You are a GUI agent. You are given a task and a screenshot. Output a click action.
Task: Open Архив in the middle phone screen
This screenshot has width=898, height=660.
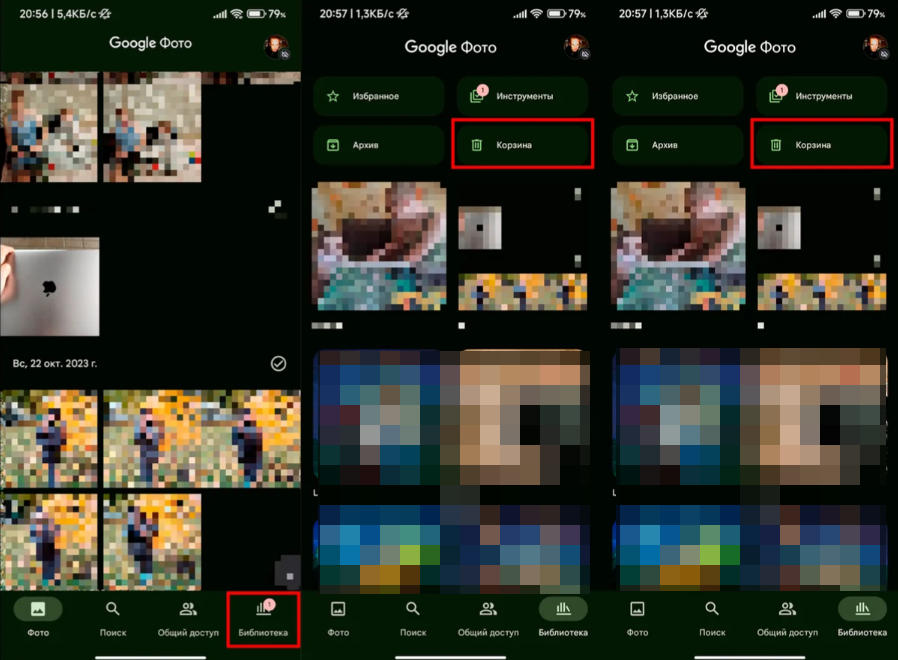click(x=379, y=145)
